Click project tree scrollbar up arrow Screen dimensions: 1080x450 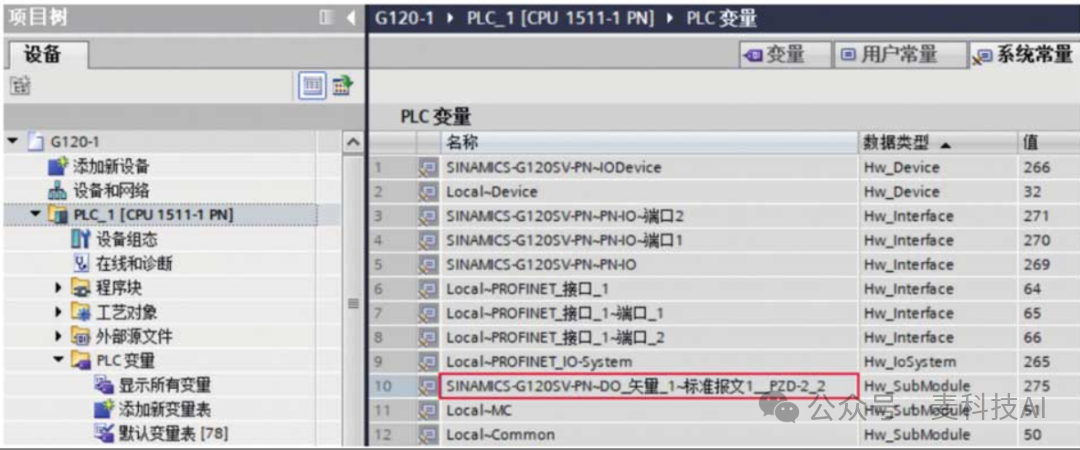[353, 143]
